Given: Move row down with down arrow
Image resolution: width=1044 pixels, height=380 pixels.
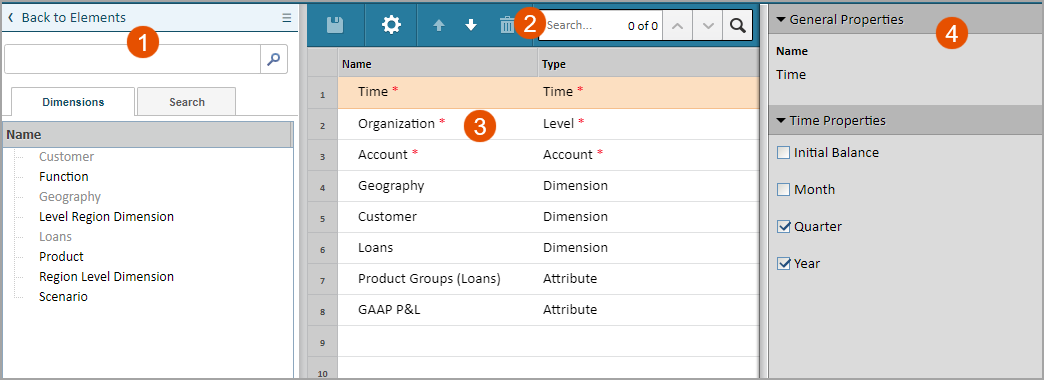Looking at the screenshot, I should click(x=471, y=25).
